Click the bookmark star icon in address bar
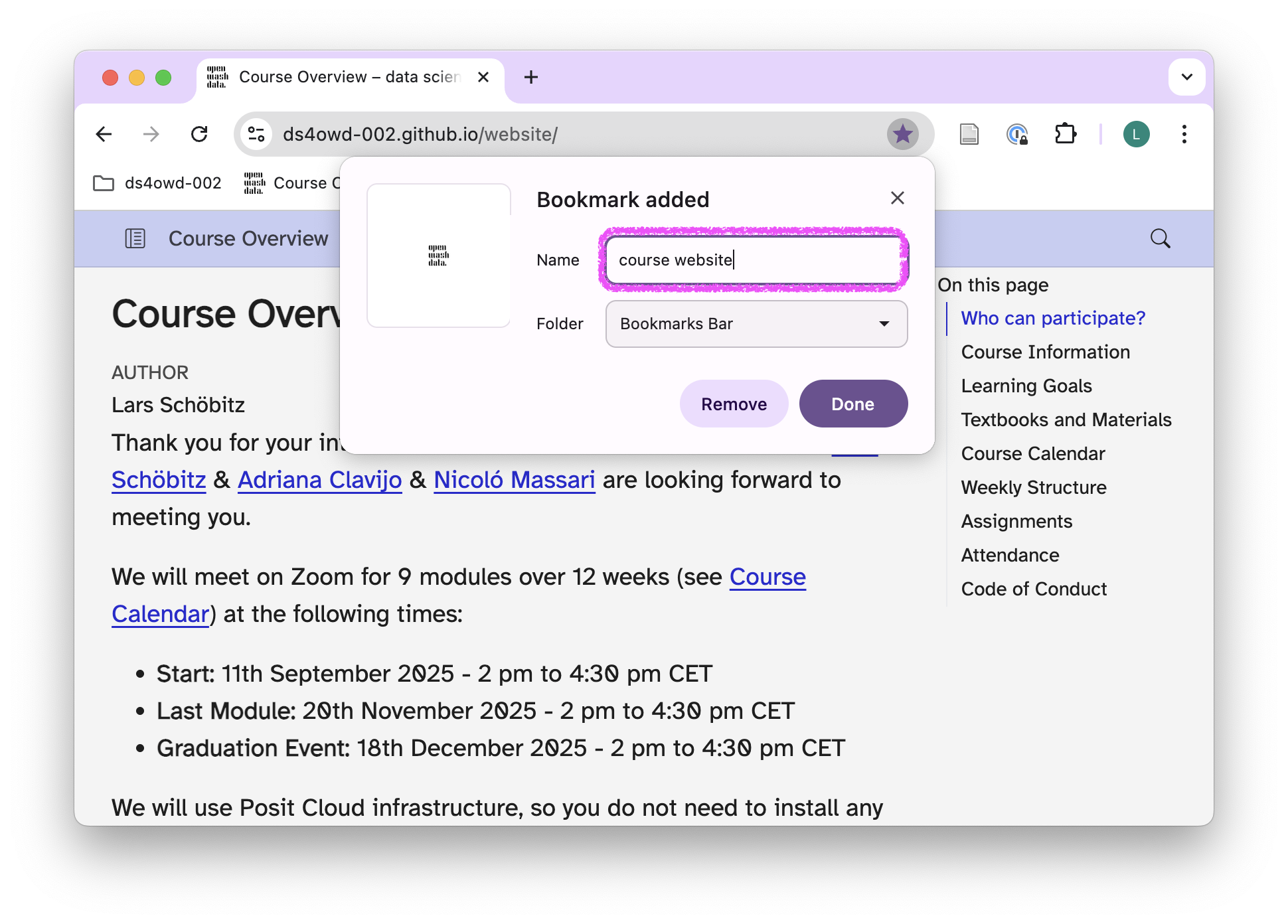Screen dimensions: 1288x924 point(902,135)
